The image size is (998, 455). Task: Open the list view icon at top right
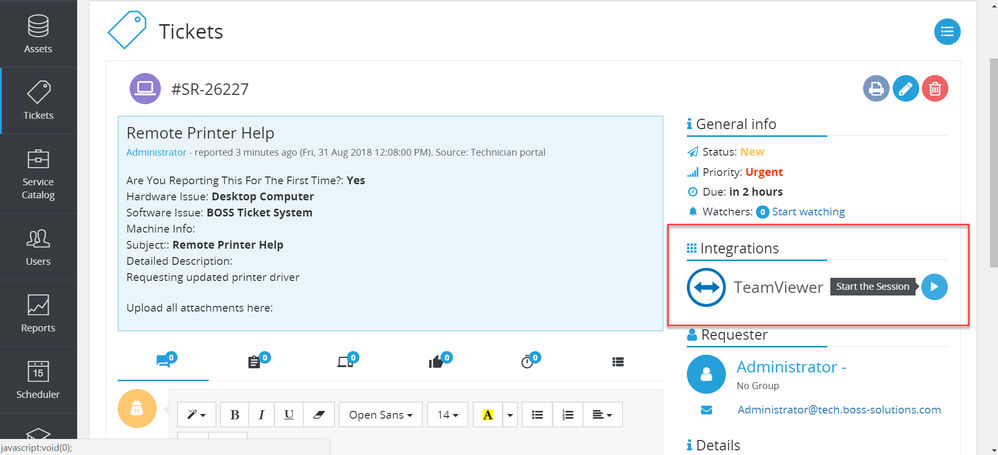(x=947, y=31)
